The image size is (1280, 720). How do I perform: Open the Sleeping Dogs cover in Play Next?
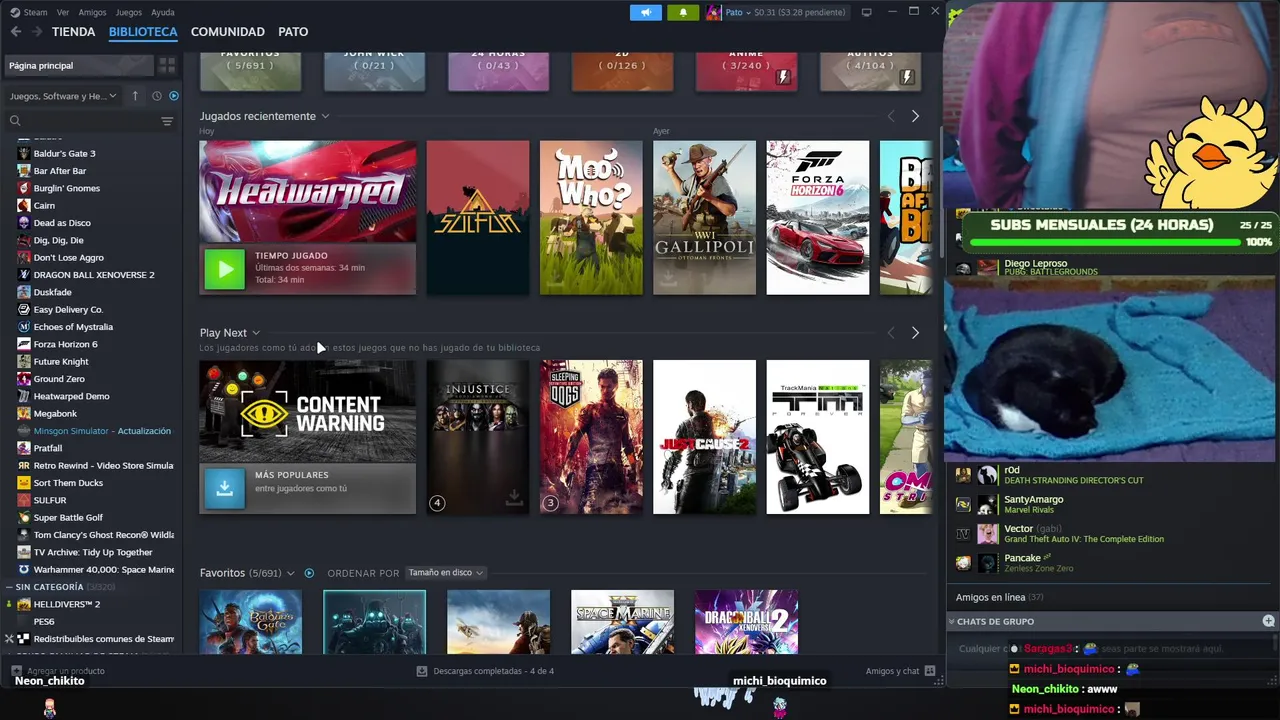pyautogui.click(x=591, y=437)
